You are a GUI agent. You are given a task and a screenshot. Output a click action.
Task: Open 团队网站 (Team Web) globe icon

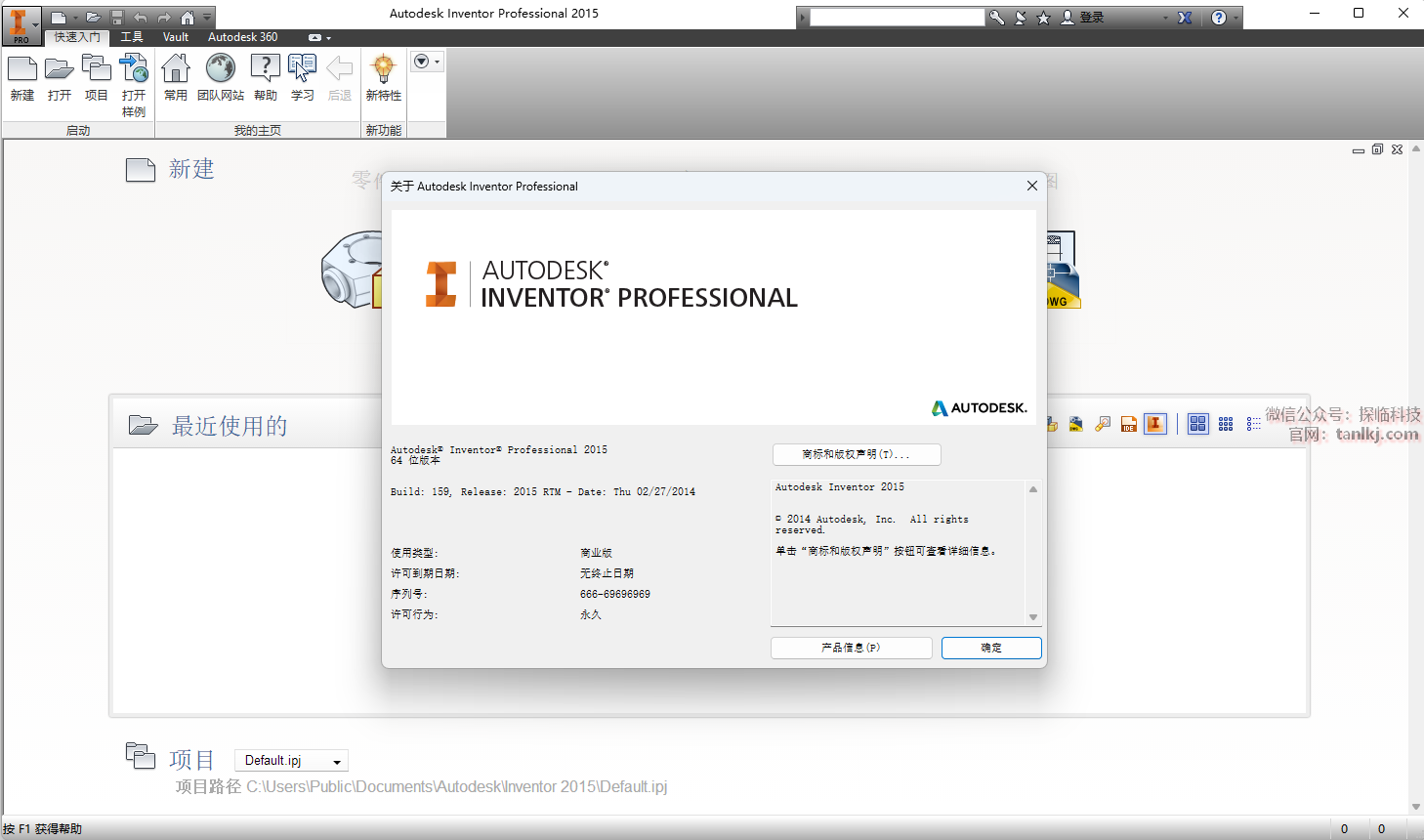pos(221,77)
